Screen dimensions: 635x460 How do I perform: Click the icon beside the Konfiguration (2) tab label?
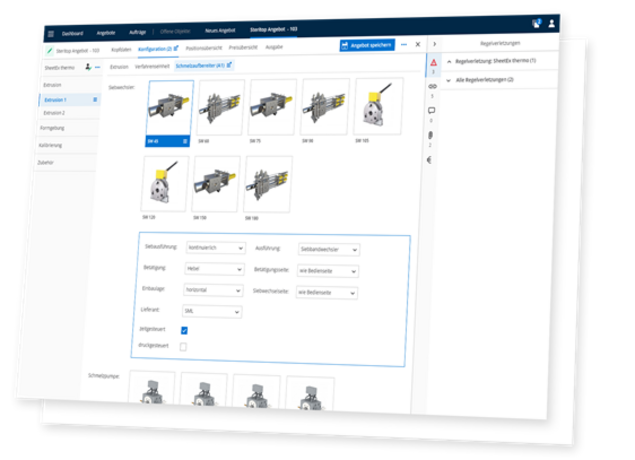coord(176,48)
